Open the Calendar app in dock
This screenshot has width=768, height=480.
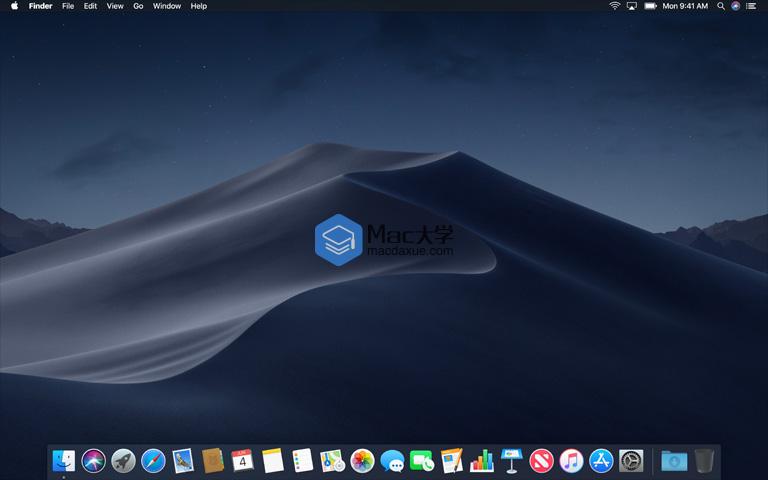pos(243,460)
